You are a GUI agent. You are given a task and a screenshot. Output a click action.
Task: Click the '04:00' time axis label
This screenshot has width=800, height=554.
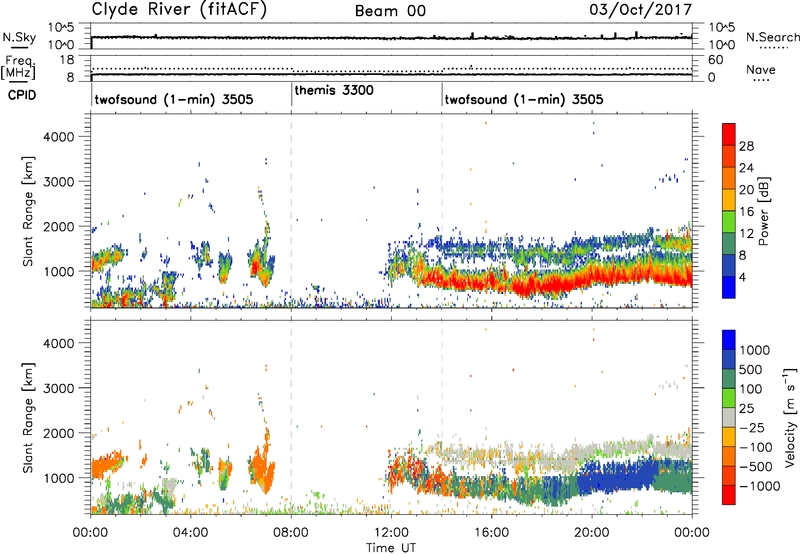coord(190,533)
